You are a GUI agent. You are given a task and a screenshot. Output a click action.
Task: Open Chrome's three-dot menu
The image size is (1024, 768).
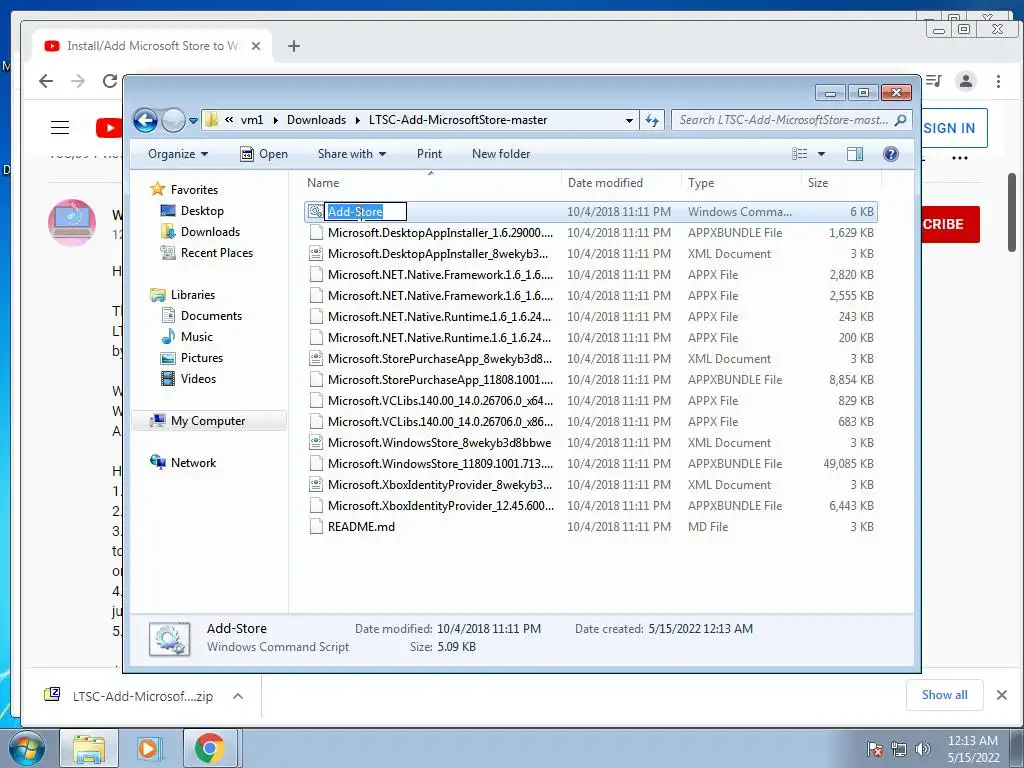tap(998, 81)
